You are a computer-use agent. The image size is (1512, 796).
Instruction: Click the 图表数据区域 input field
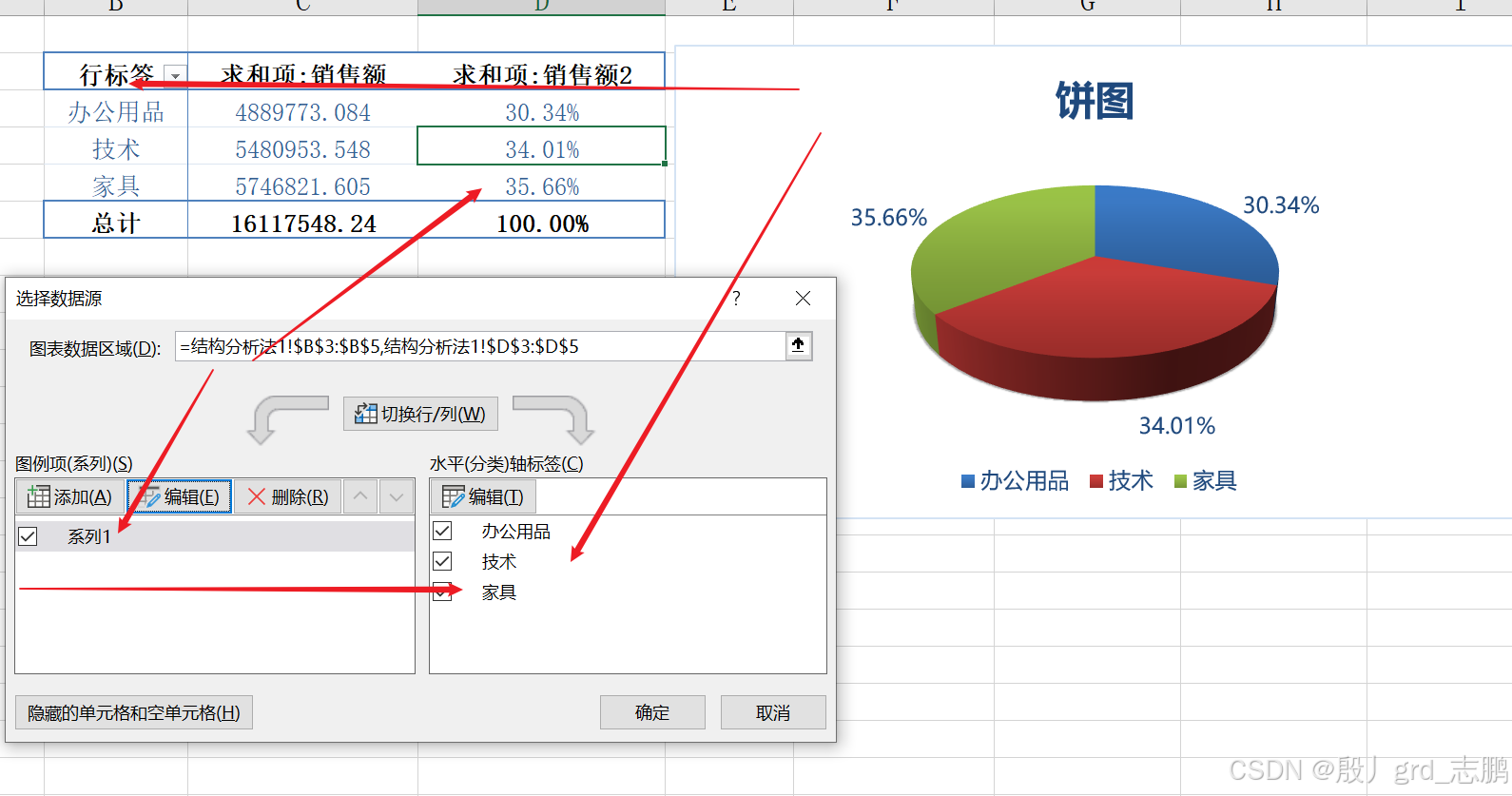(480, 346)
